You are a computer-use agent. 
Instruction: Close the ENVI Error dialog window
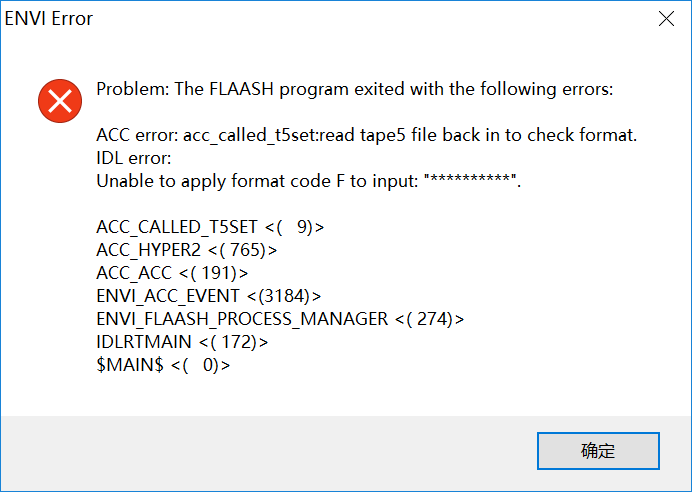coord(664,18)
